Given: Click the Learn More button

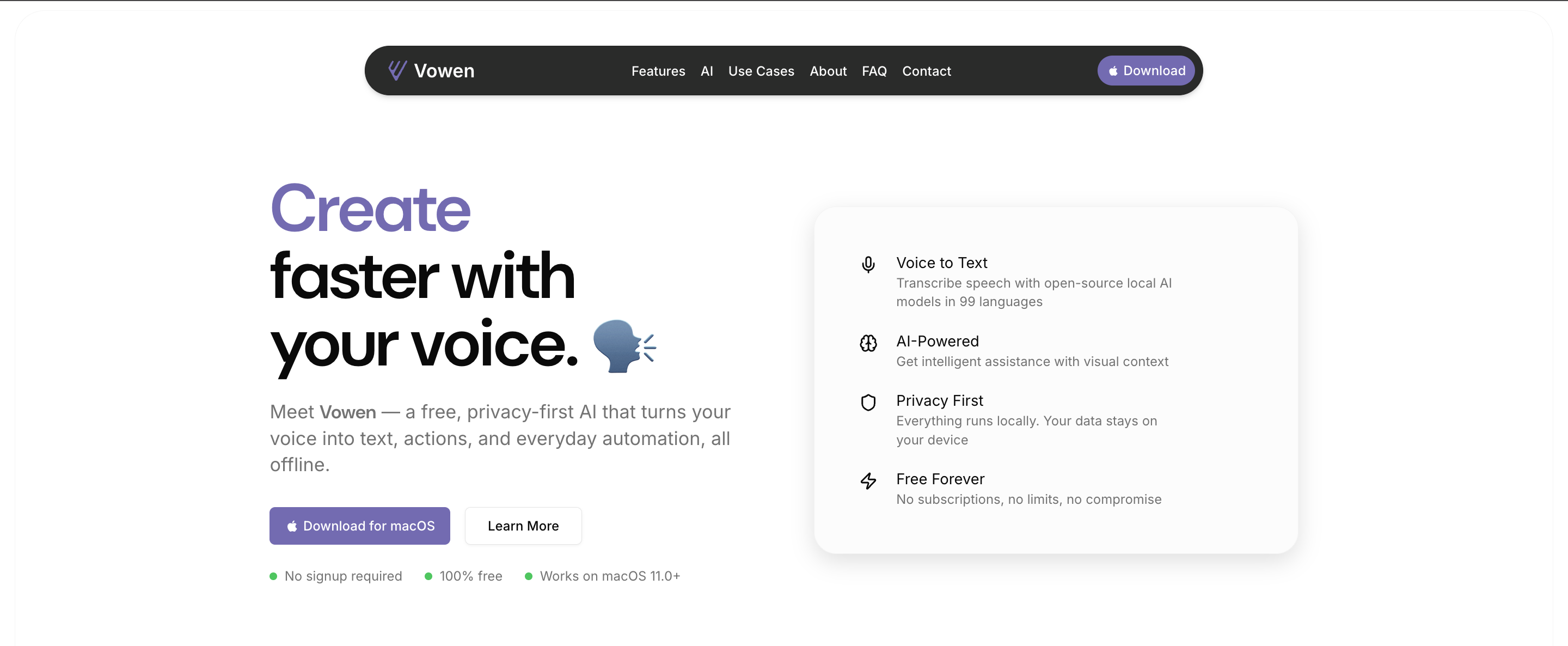Looking at the screenshot, I should point(523,526).
